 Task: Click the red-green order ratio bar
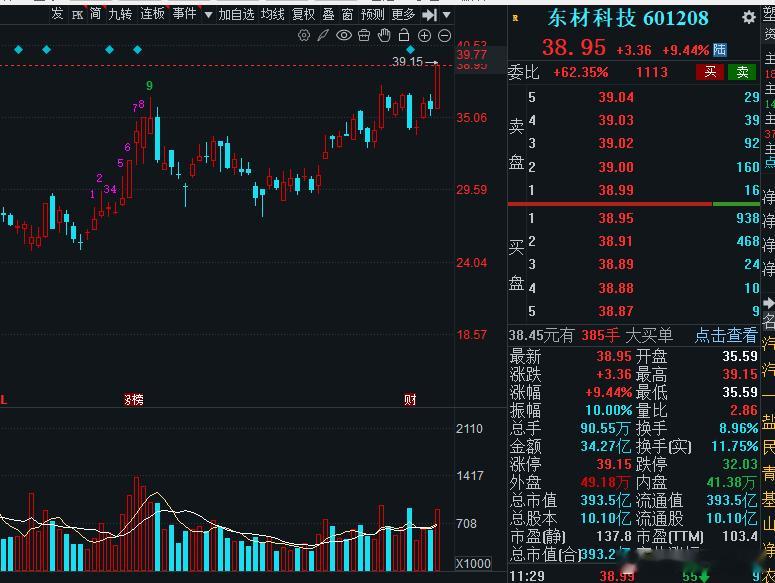click(634, 204)
